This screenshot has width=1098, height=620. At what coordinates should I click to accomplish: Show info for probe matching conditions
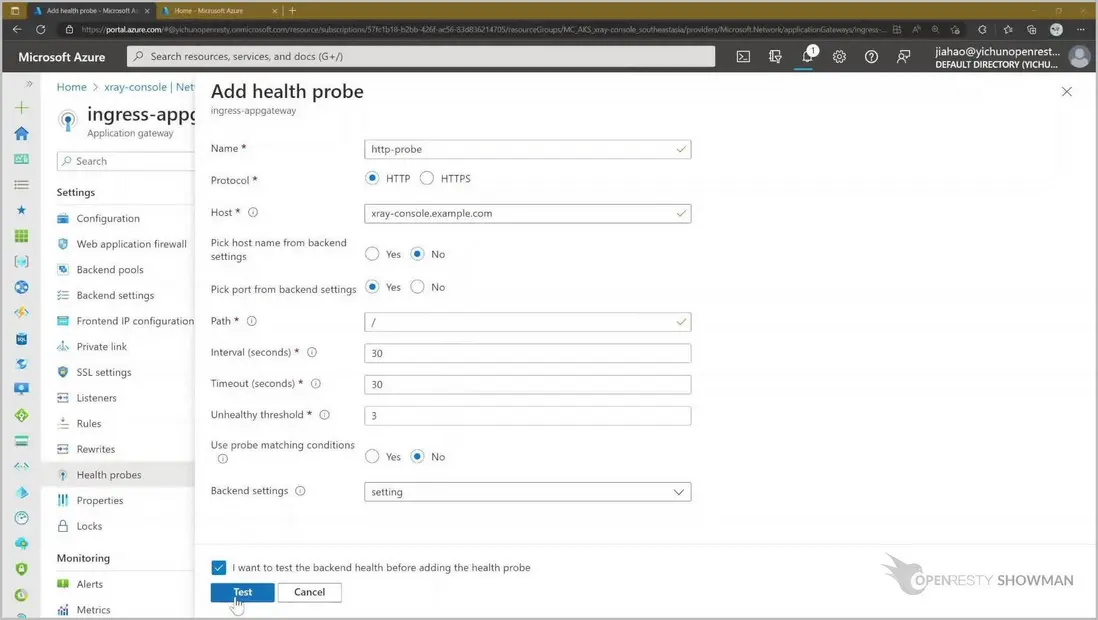click(x=223, y=459)
